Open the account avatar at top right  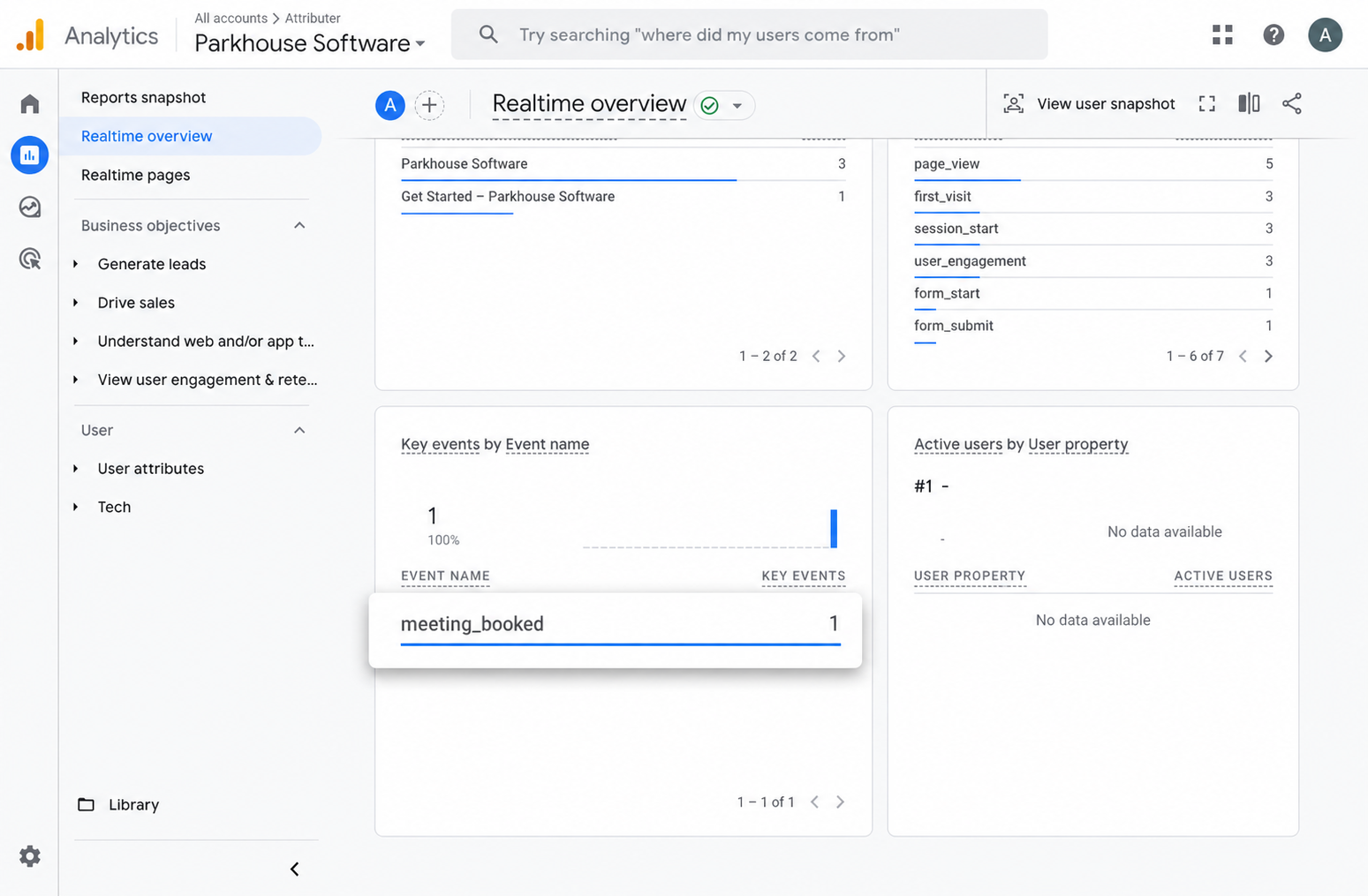[x=1325, y=34]
